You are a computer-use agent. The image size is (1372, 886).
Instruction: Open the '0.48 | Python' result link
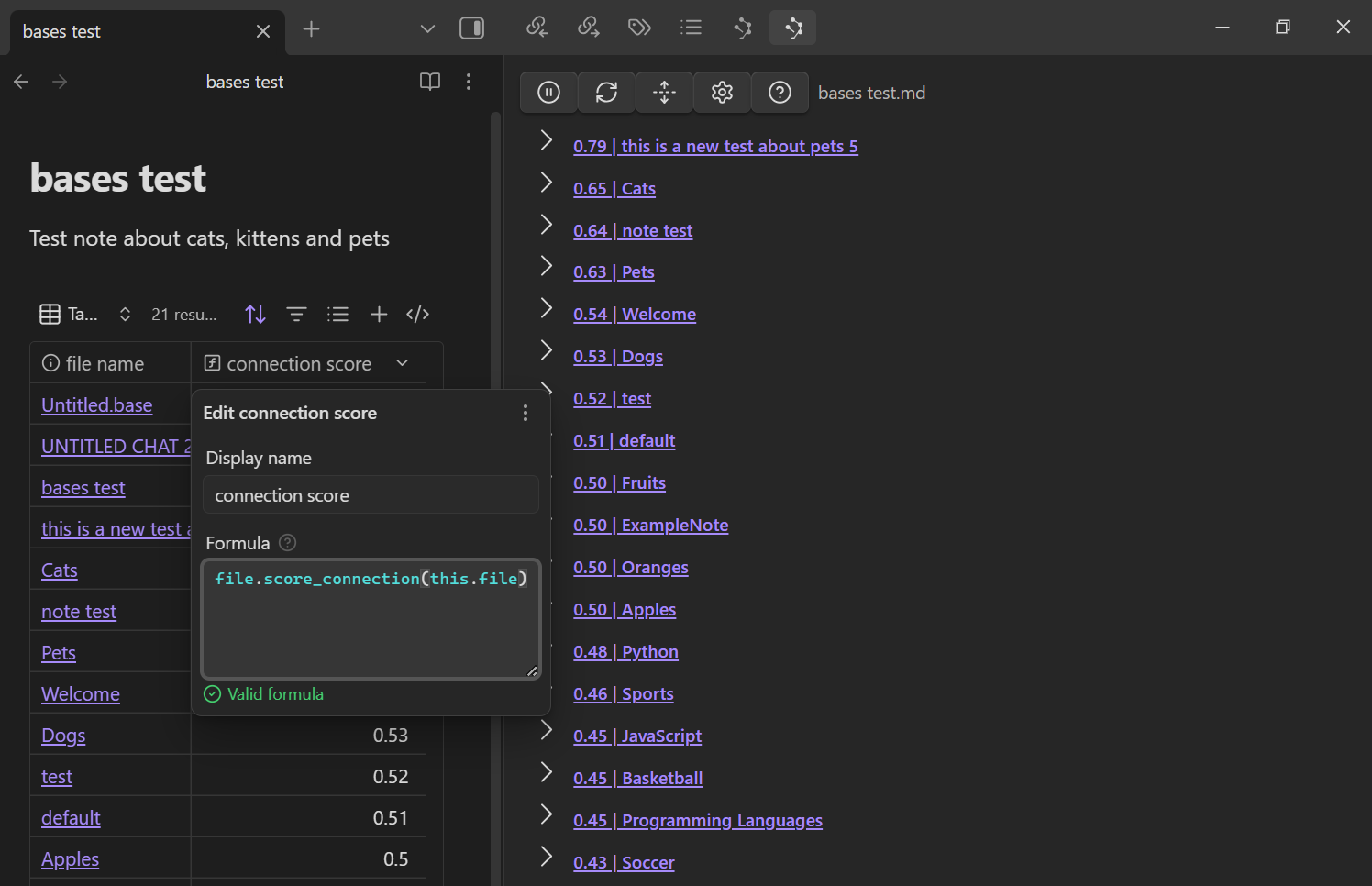[625, 652]
